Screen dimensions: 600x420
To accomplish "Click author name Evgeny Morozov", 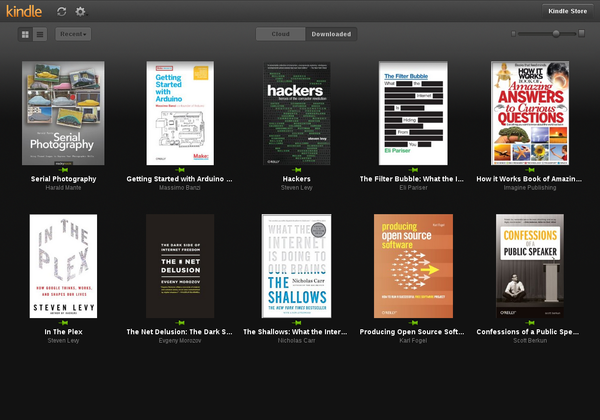I will (x=180, y=340).
